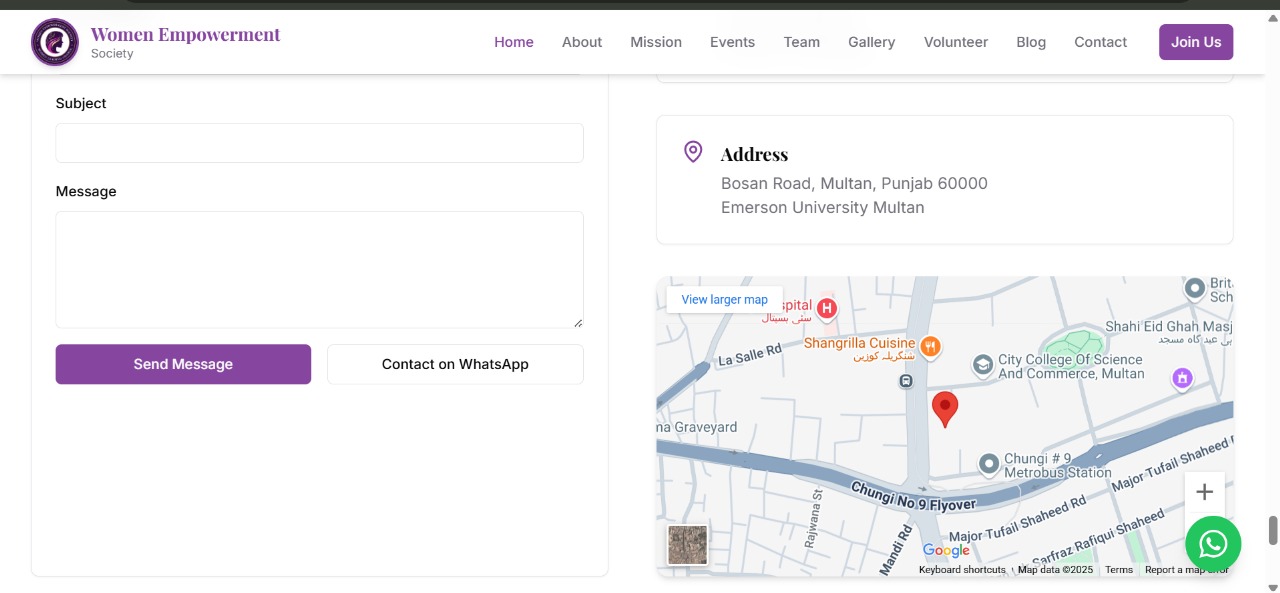Screen dimensions: 1280x593
Task: Click Contact on WhatsApp button
Action: 455,364
